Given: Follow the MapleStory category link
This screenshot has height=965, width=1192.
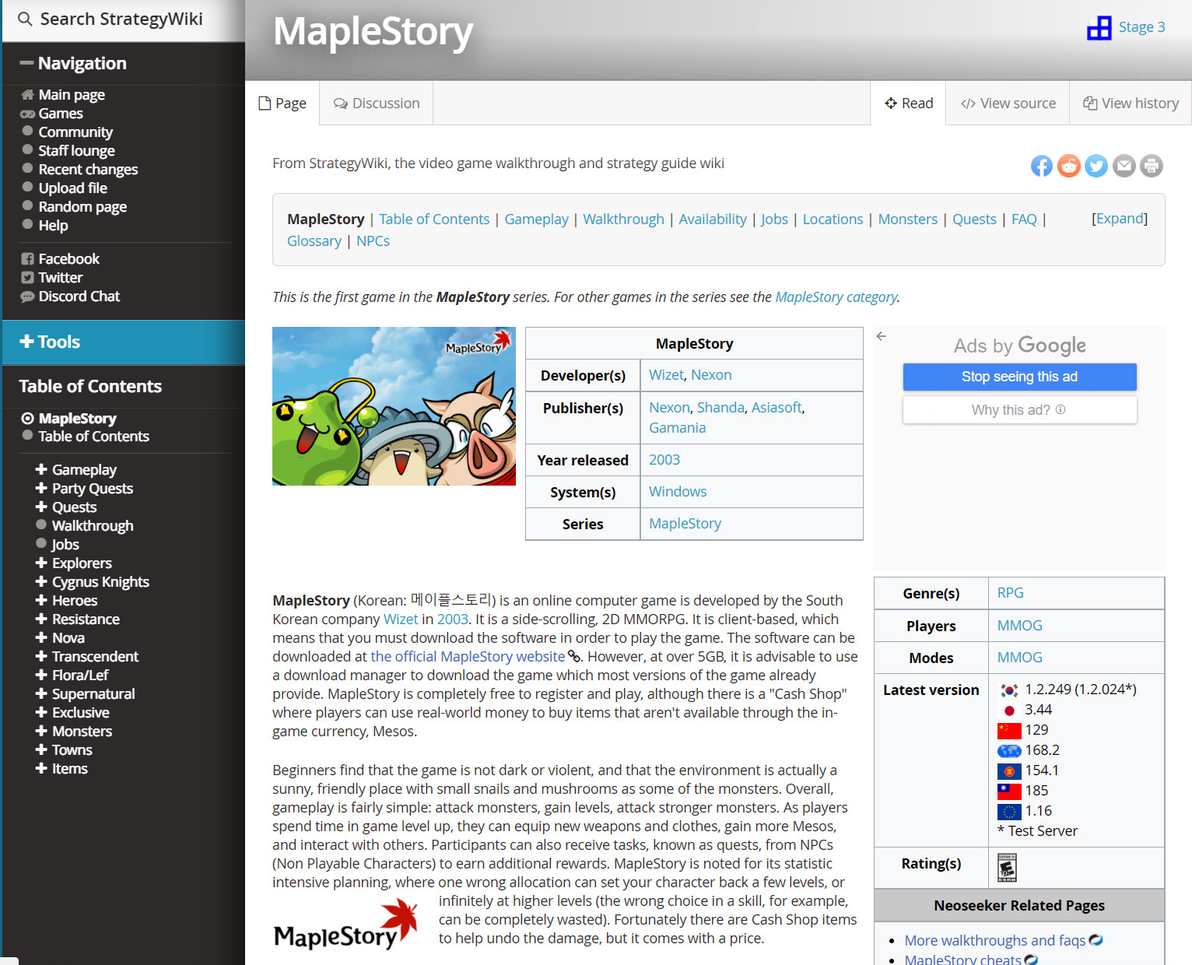Looking at the screenshot, I should [835, 297].
